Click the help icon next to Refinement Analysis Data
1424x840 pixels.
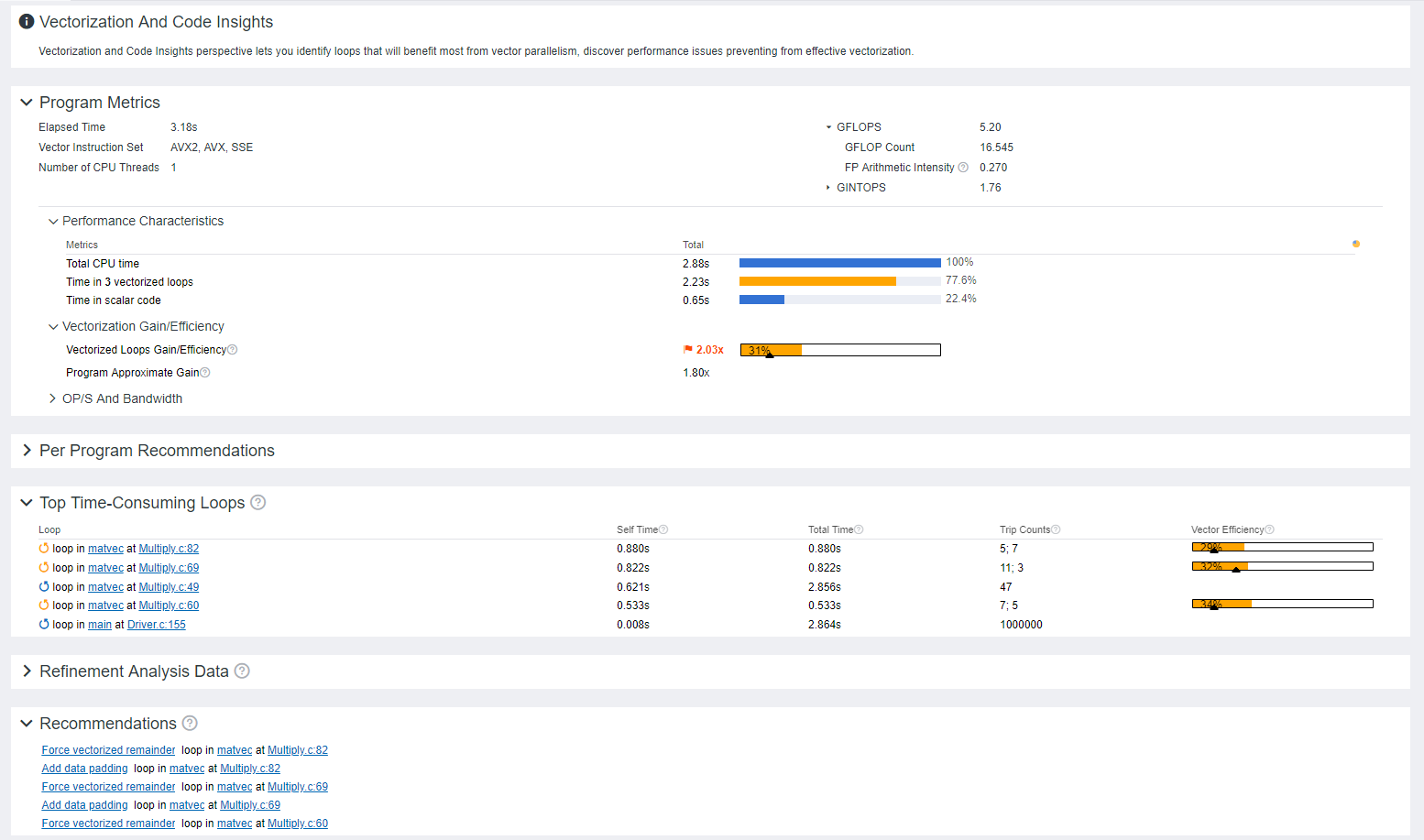pos(242,671)
